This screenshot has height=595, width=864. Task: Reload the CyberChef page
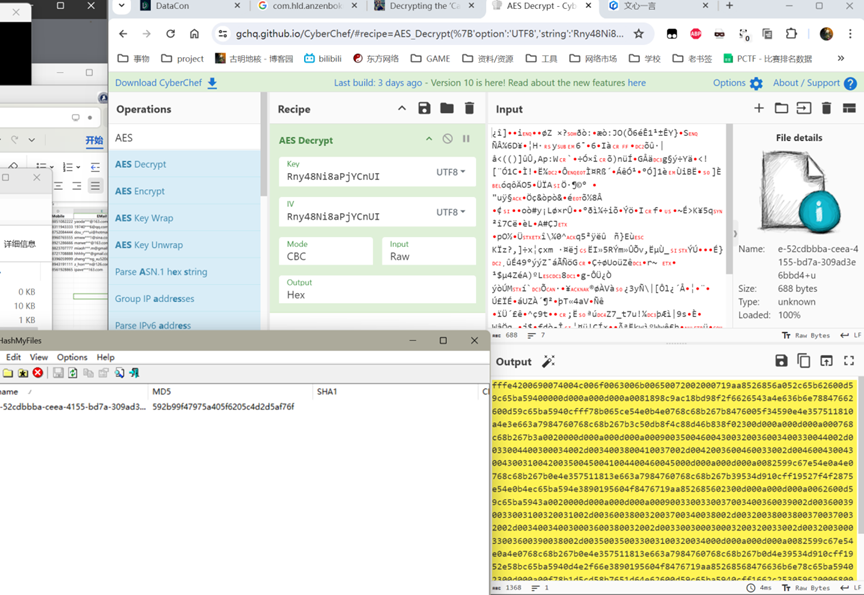[170, 34]
